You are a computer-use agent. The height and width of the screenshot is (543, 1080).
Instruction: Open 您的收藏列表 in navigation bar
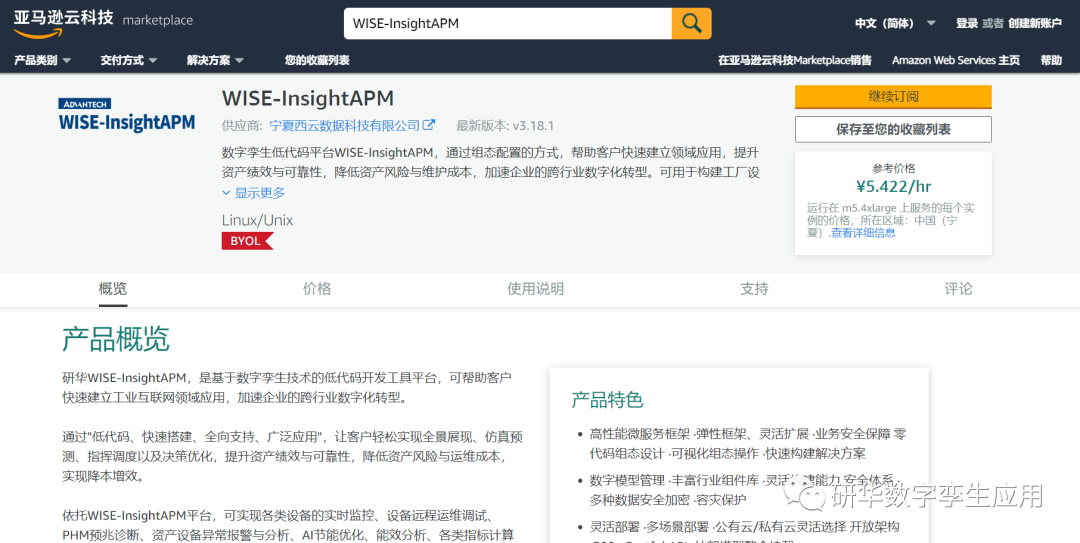click(x=317, y=61)
